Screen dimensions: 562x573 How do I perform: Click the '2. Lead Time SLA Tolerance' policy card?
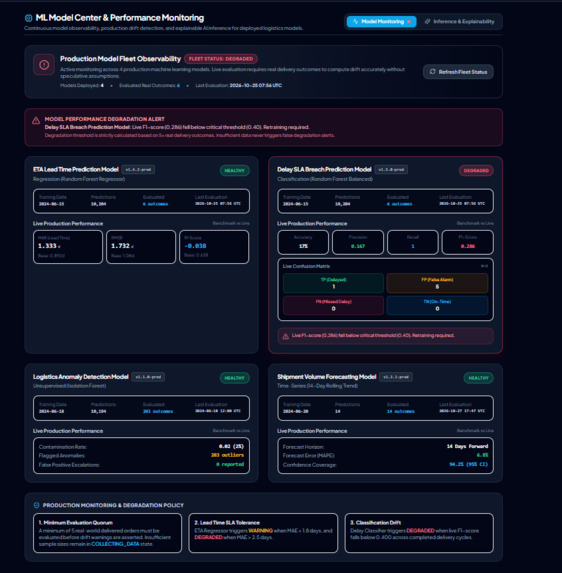263,533
